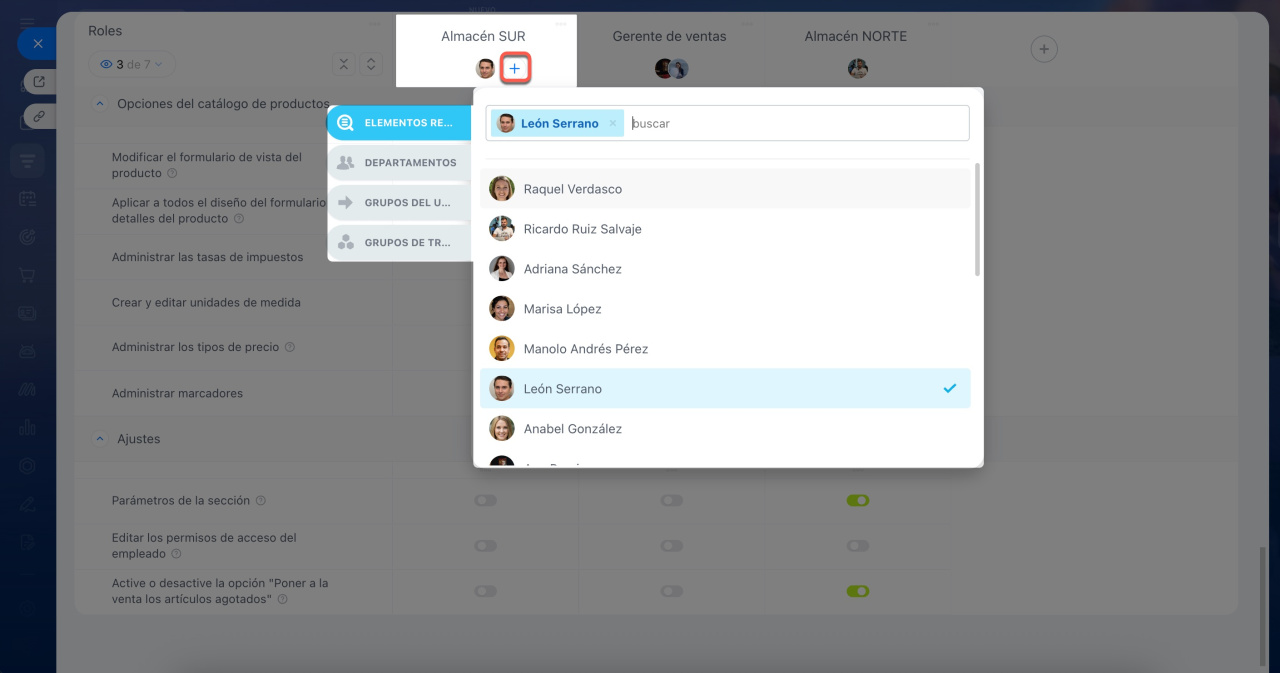Toggle Parámetros de la sección for Almacén NORTE
Viewport: 1280px width, 673px height.
point(857,500)
